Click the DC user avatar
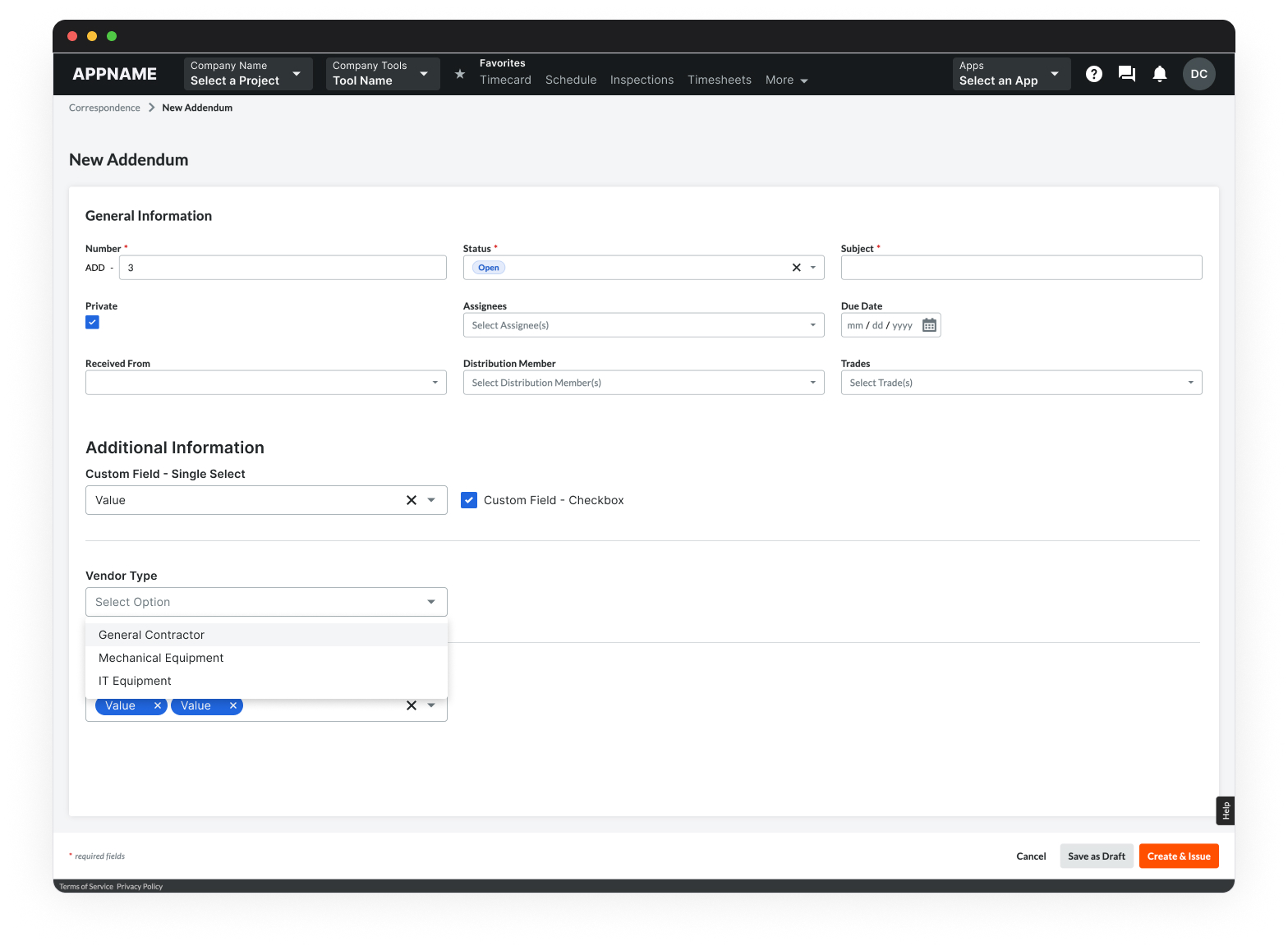The image size is (1288, 946). pos(1198,74)
